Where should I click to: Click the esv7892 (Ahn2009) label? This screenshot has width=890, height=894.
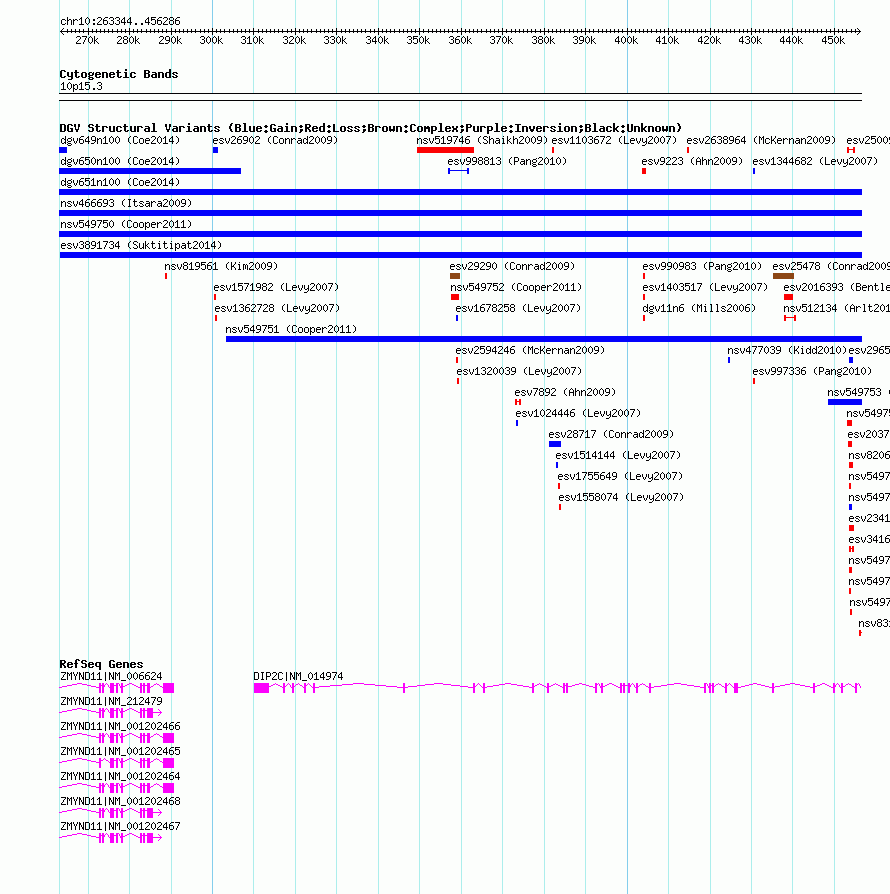[x=565, y=392]
